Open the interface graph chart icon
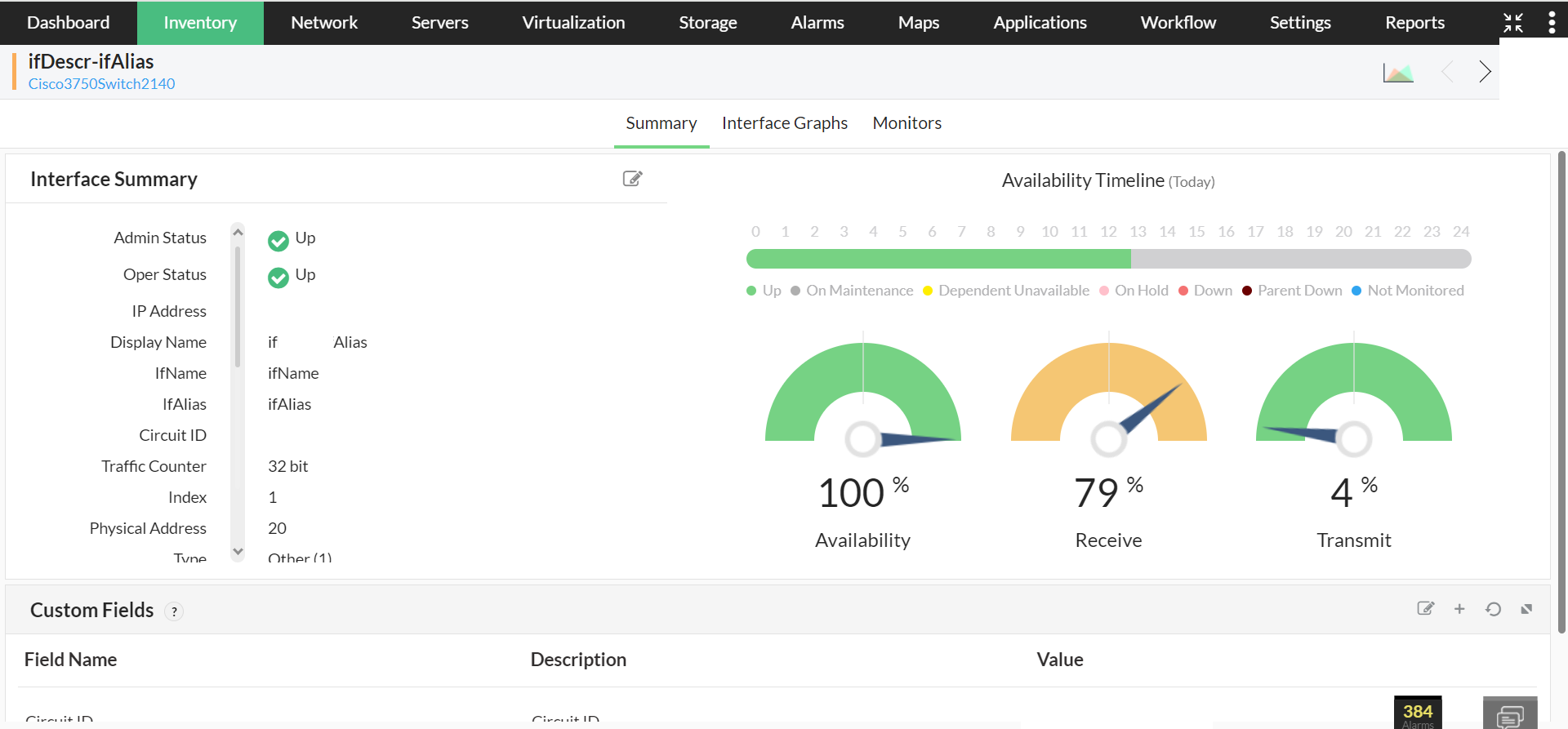This screenshot has width=1568, height=729. coord(1397,73)
